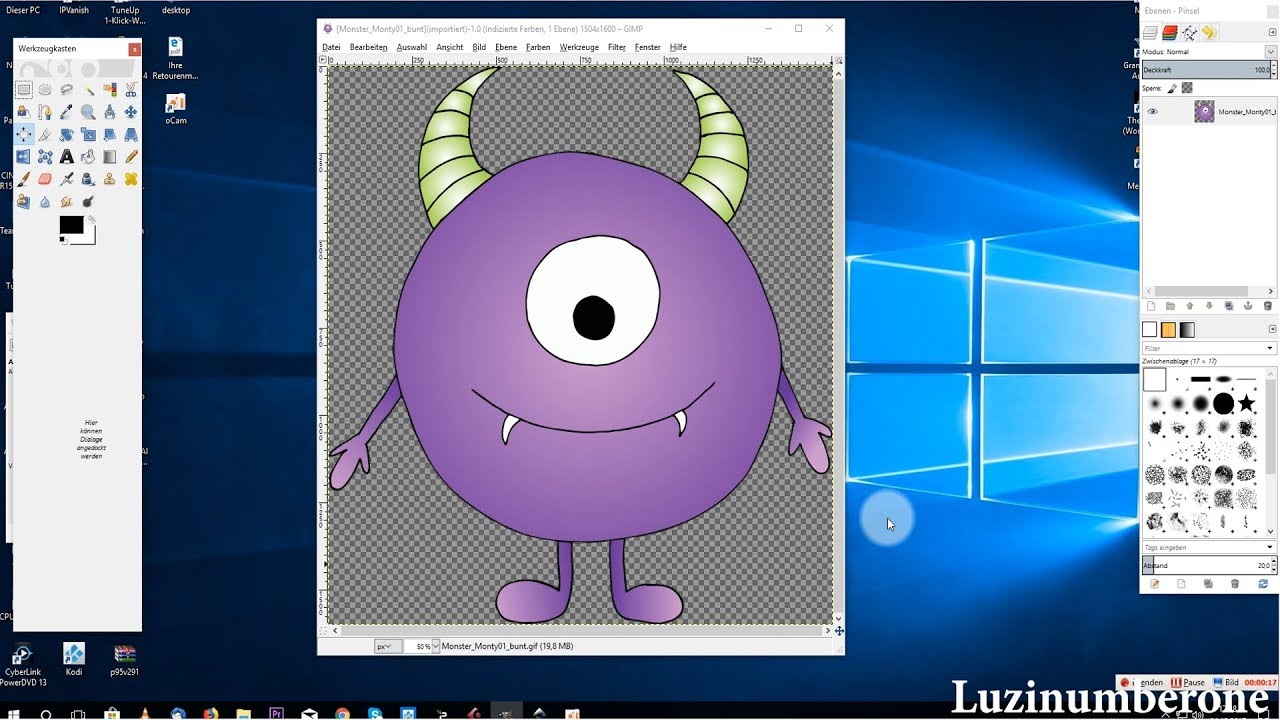Open the Farben menu

point(538,47)
